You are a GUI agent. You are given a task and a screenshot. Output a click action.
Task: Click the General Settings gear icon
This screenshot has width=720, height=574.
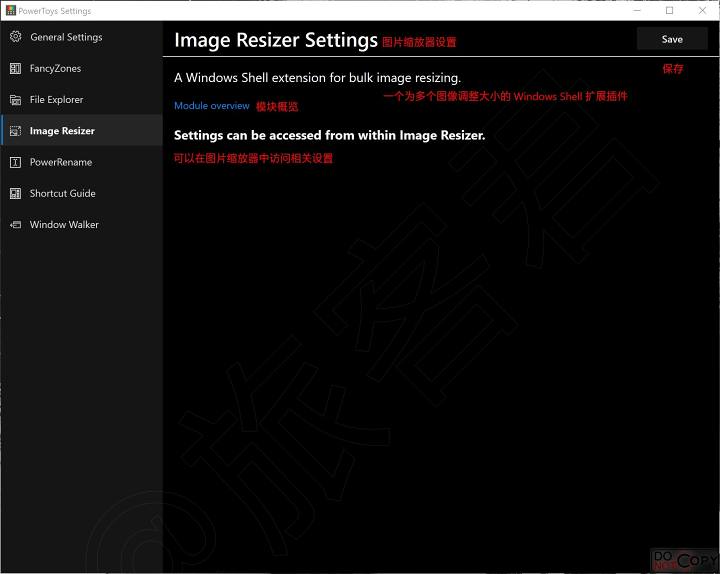coord(15,37)
